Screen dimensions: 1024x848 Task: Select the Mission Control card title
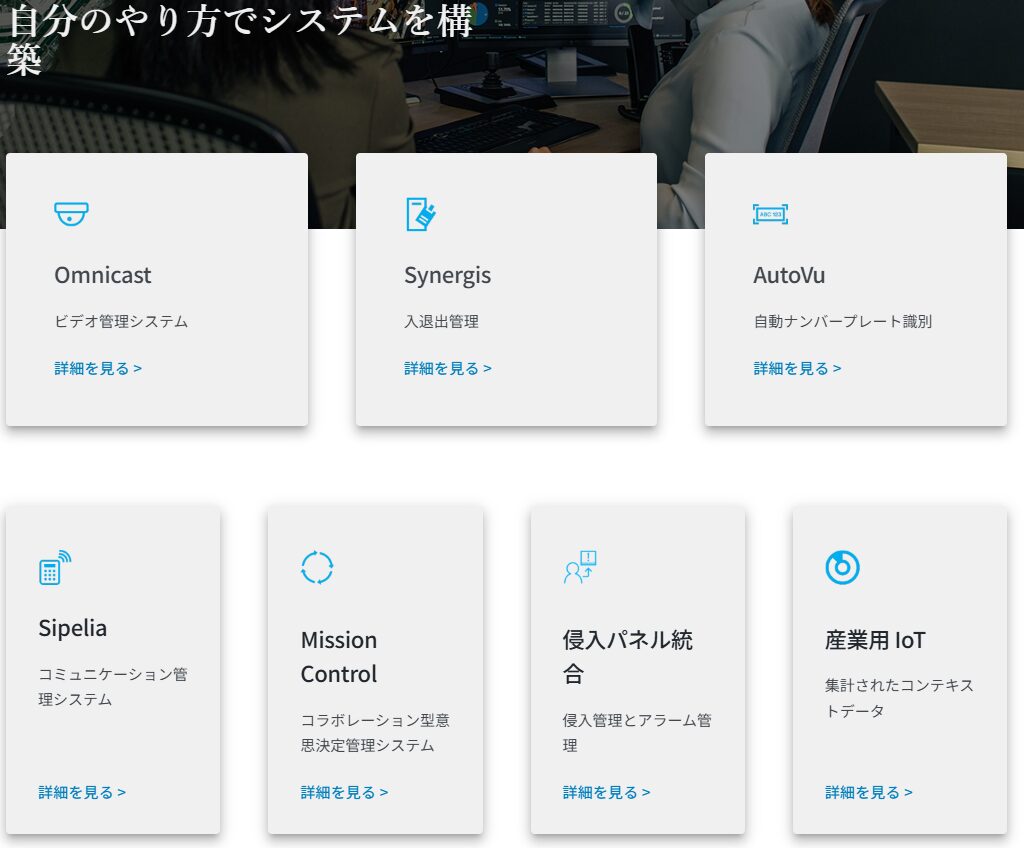pyautogui.click(x=339, y=657)
